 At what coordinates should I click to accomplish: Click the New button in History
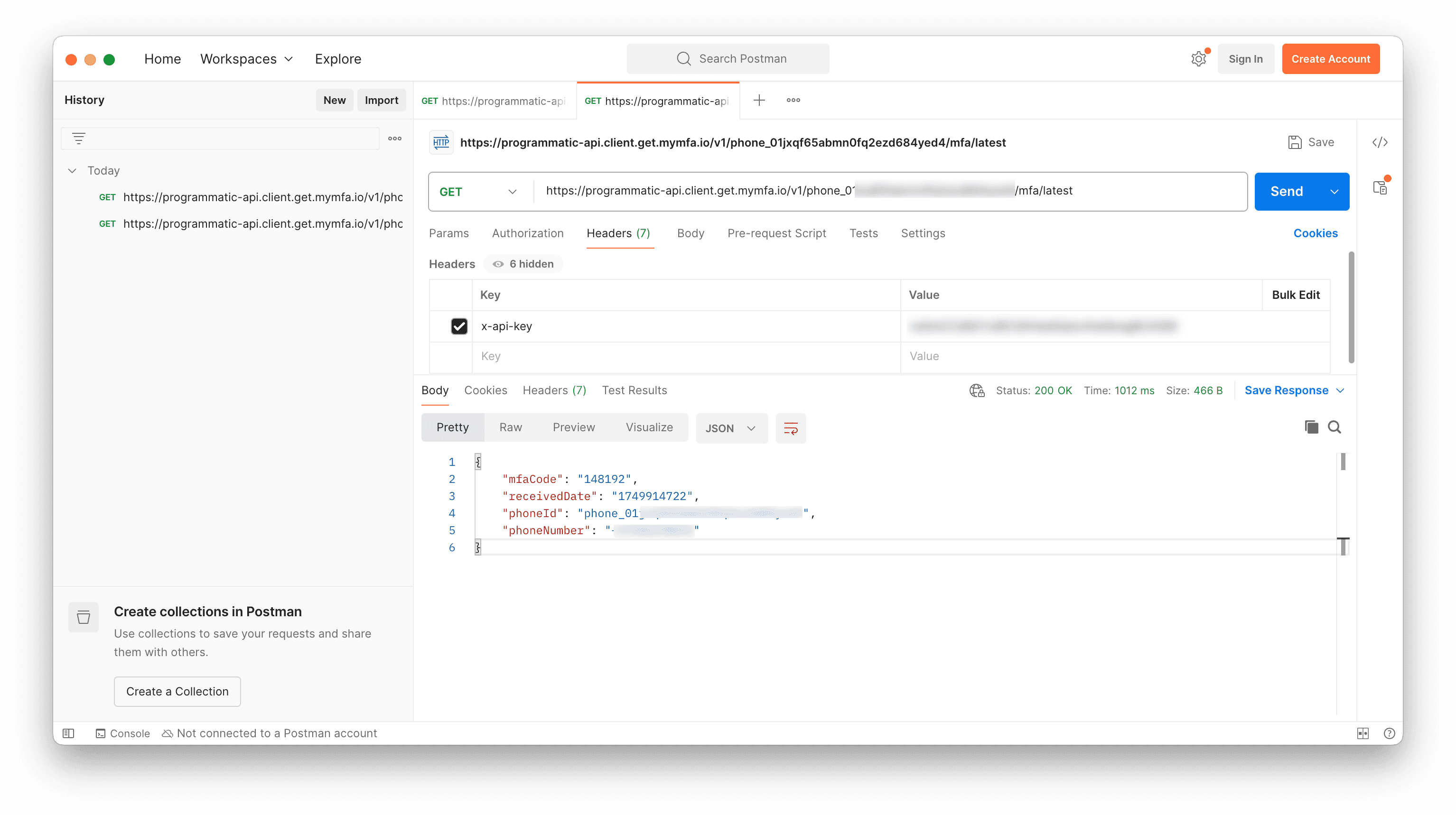point(334,100)
